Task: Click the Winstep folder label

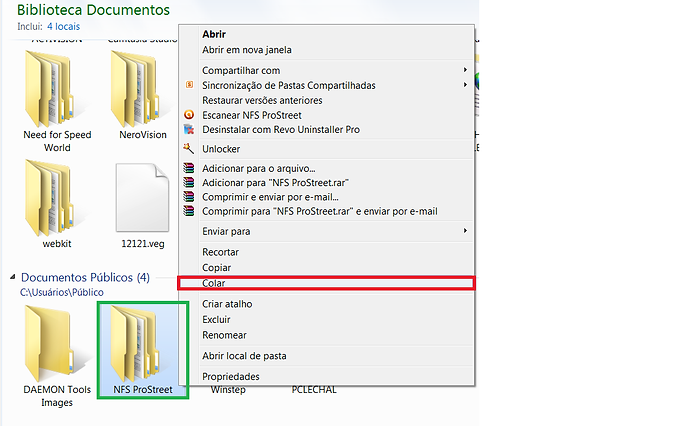Action: tap(228, 390)
